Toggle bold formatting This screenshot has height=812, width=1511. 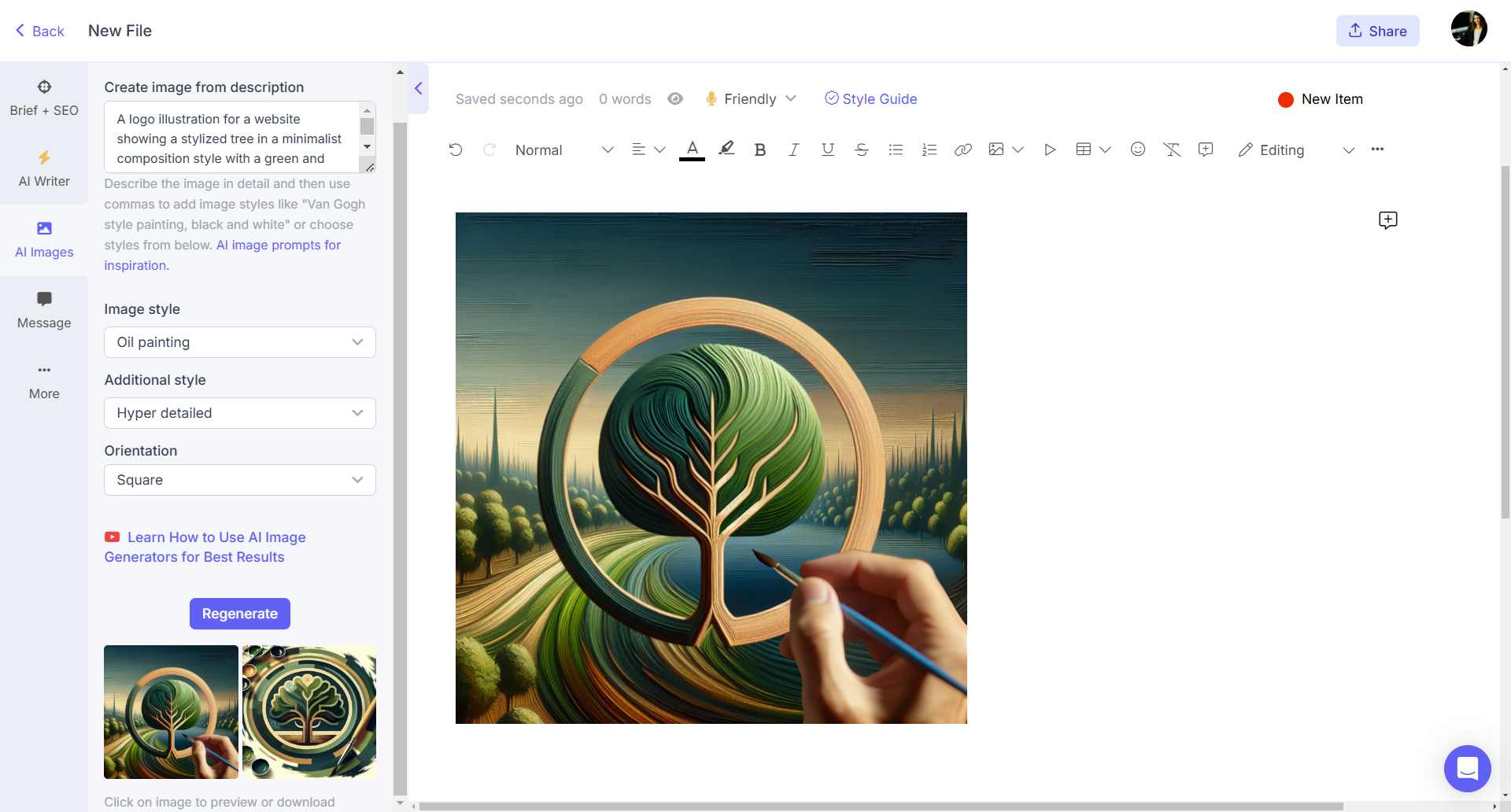coord(759,149)
